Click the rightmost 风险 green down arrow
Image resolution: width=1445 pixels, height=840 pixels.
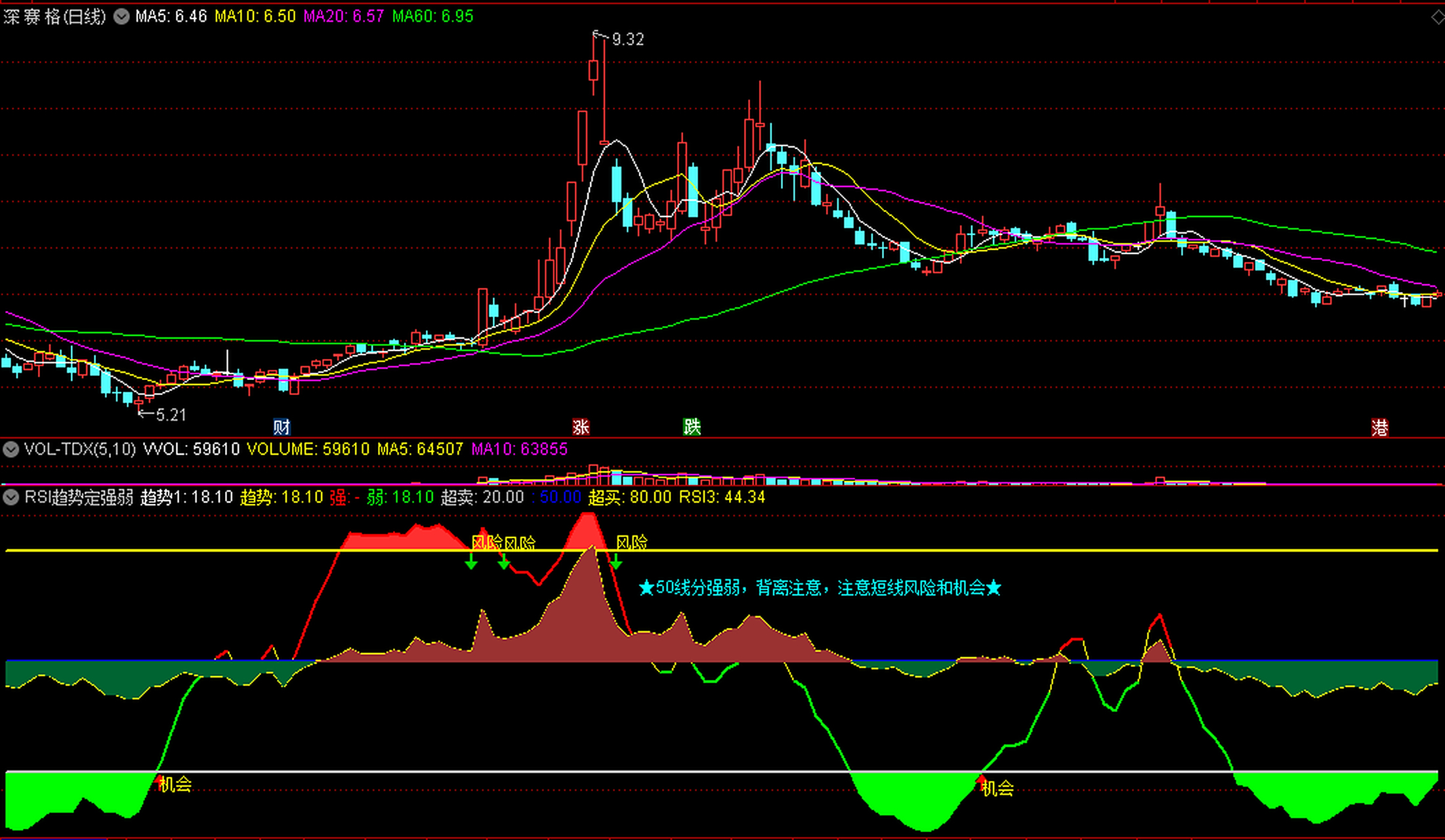616,562
